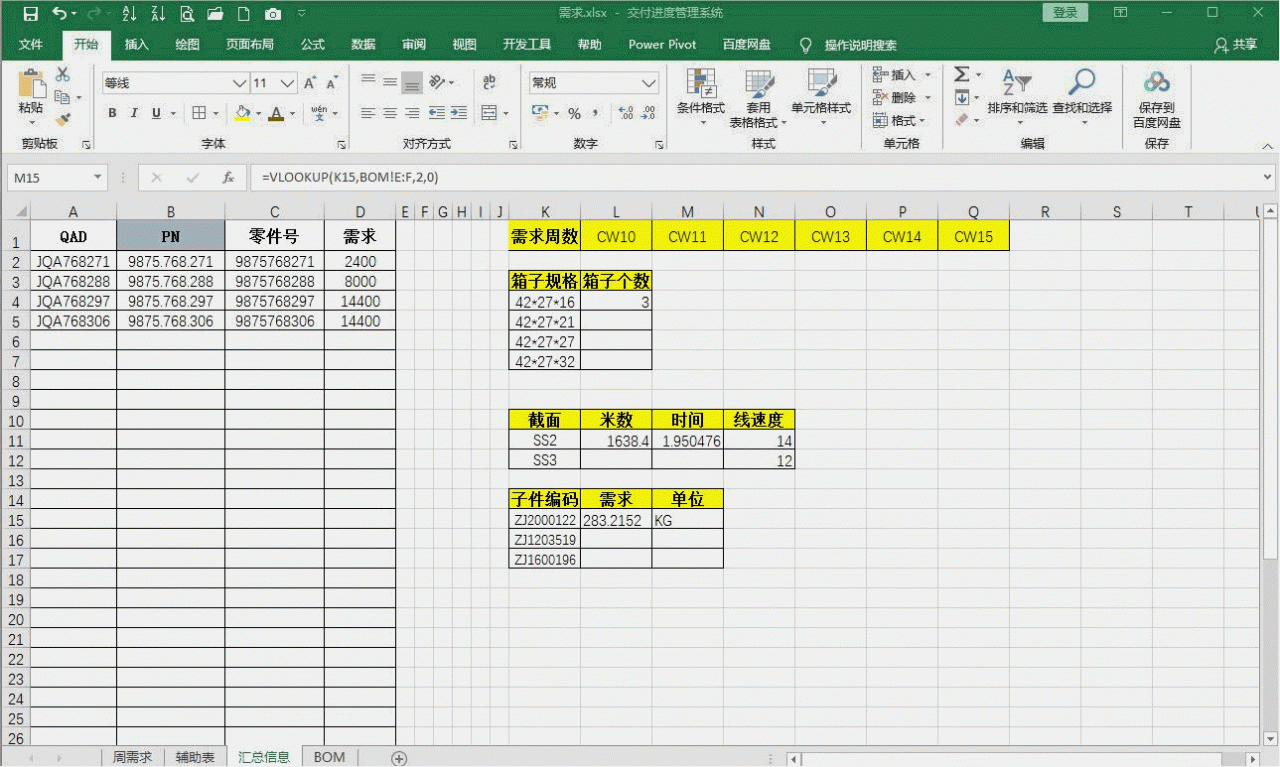Click the wrap text (ab) icon

click(x=489, y=82)
